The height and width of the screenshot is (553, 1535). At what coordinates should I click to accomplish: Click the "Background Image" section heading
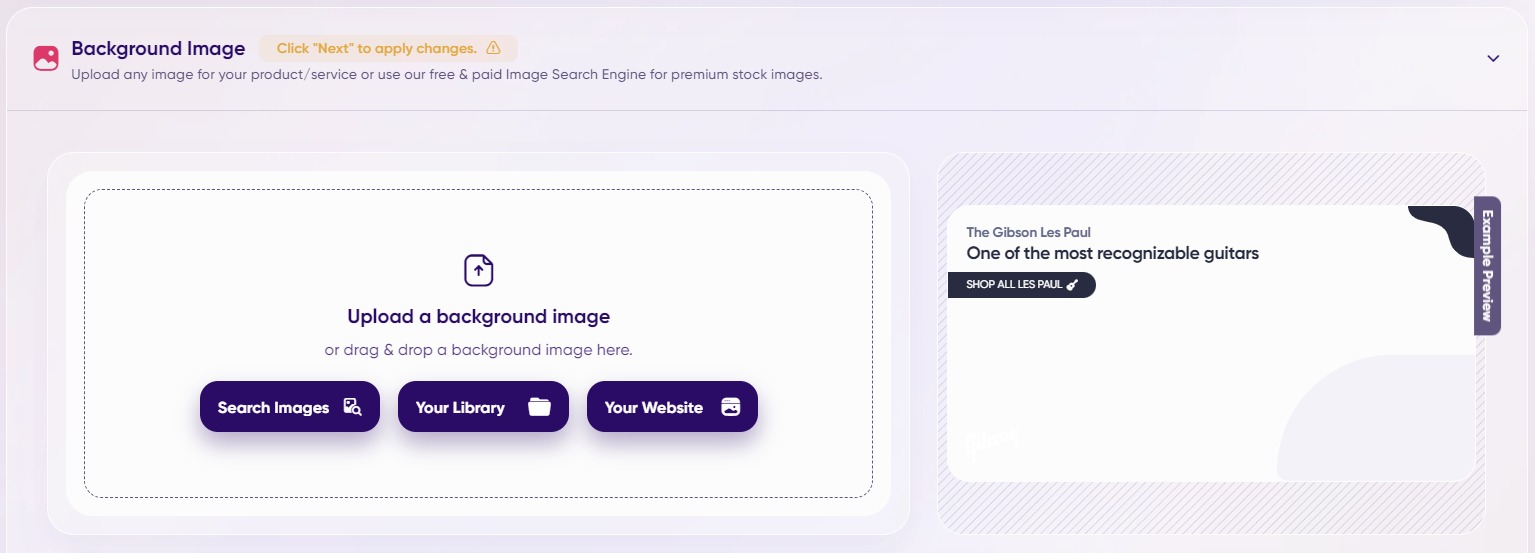coord(158,48)
